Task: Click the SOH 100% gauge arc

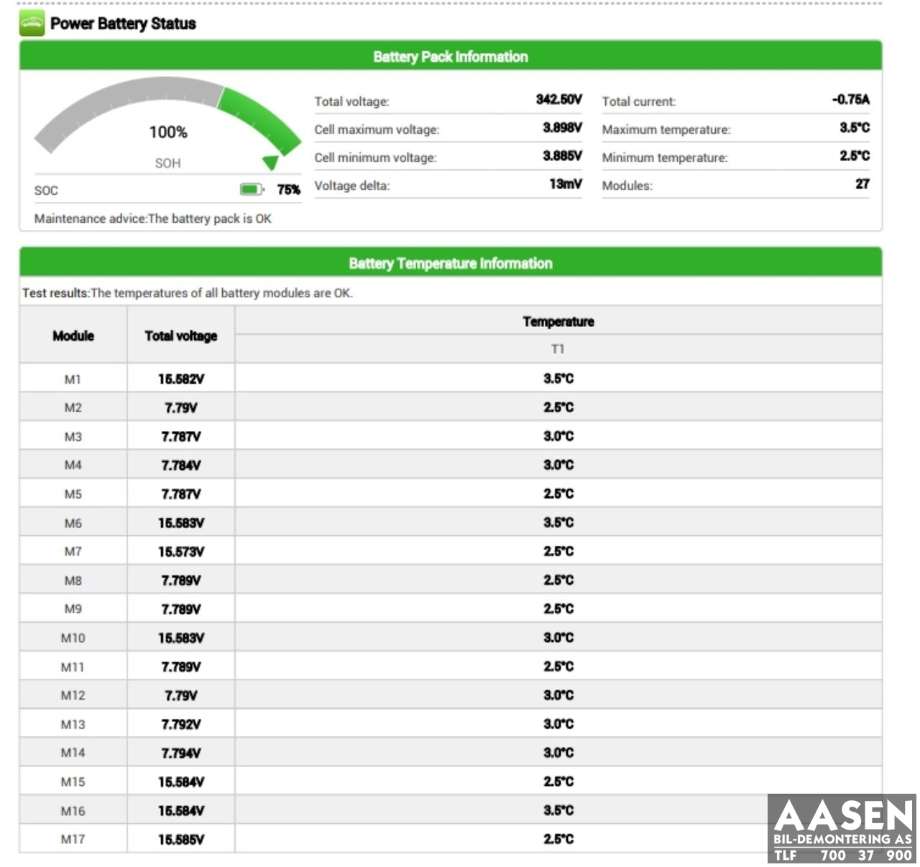Action: point(168,116)
